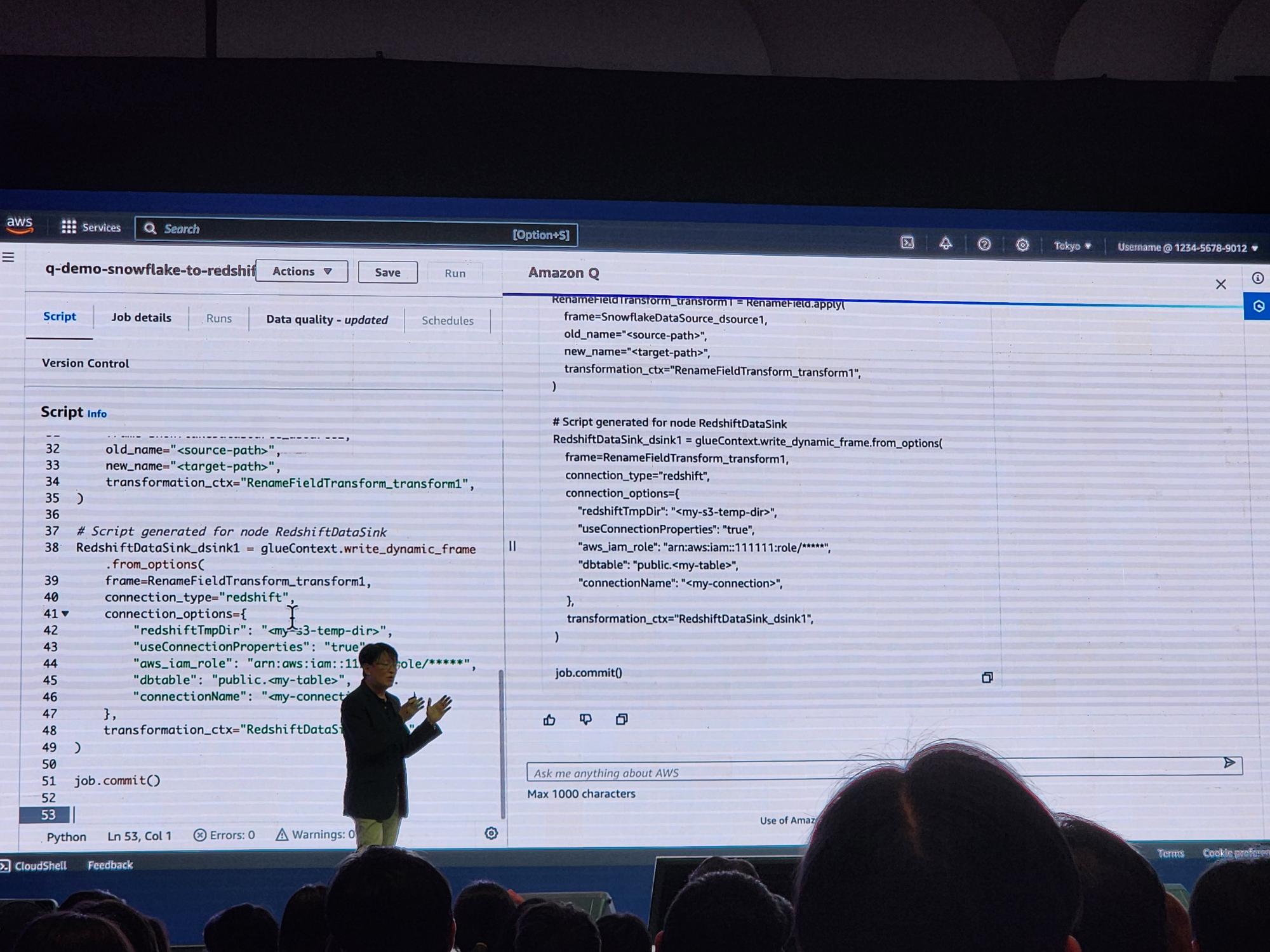
Task: Open CloudShell from top navigation icon
Action: point(907,242)
